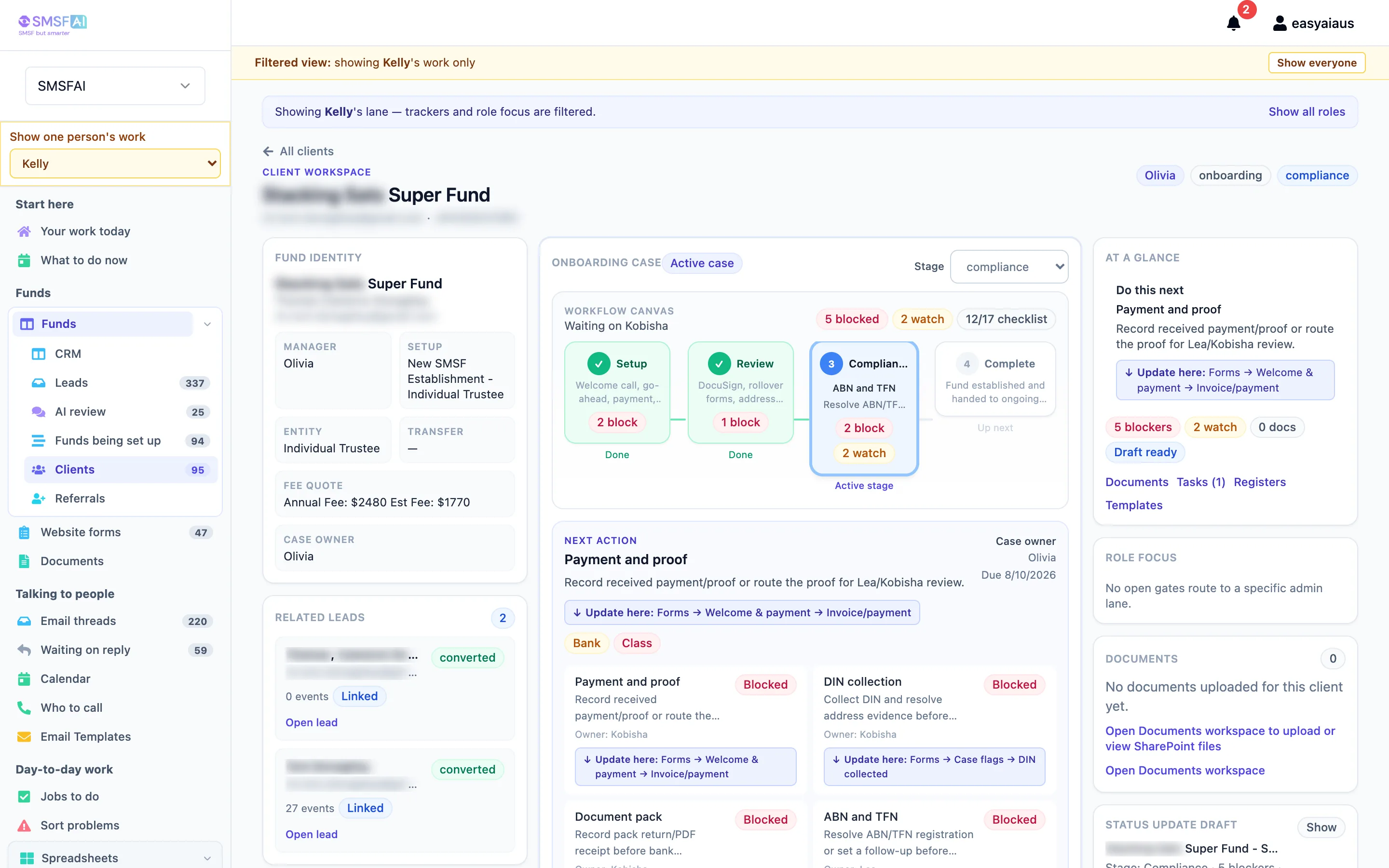Click the Class tag in Next Action
Image resolution: width=1389 pixels, height=868 pixels.
point(637,644)
